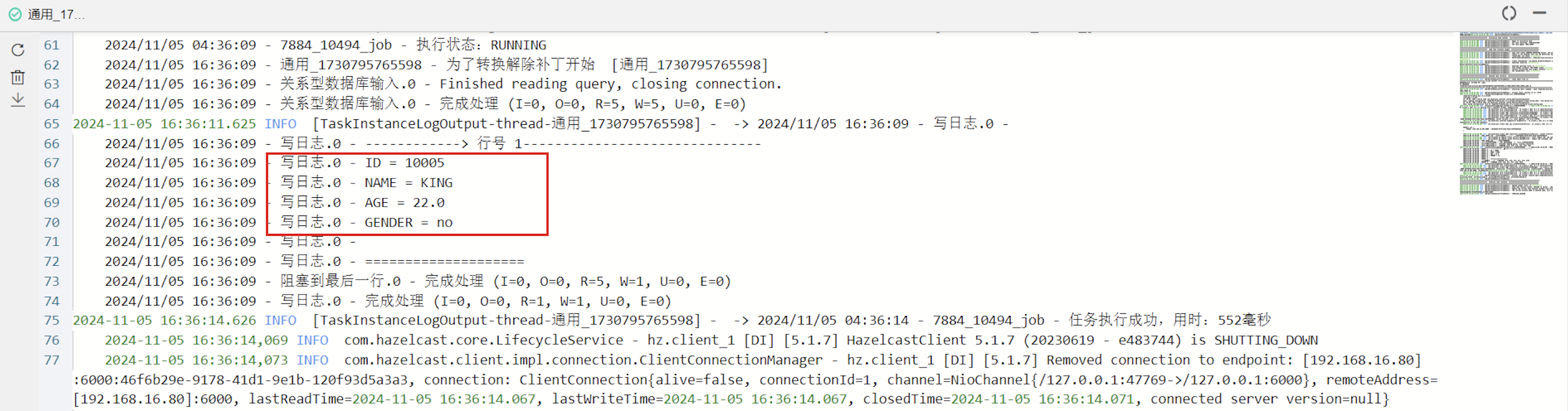Click line number 75 in the gutter
The height and width of the screenshot is (411, 1568).
tap(52, 320)
